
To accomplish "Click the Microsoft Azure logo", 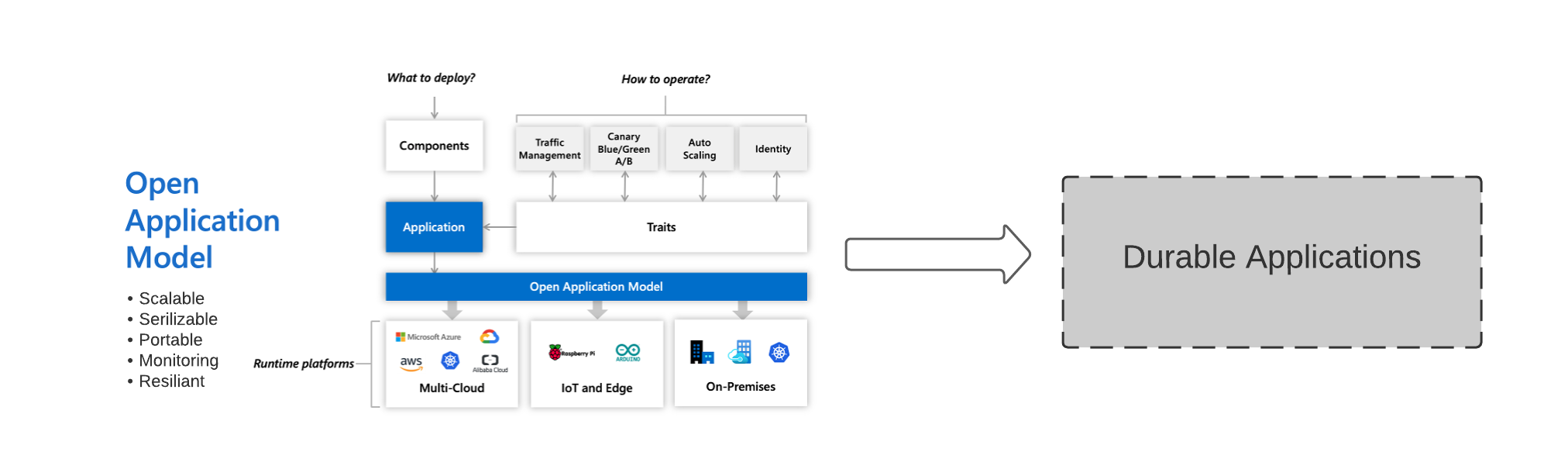I will (x=428, y=337).
